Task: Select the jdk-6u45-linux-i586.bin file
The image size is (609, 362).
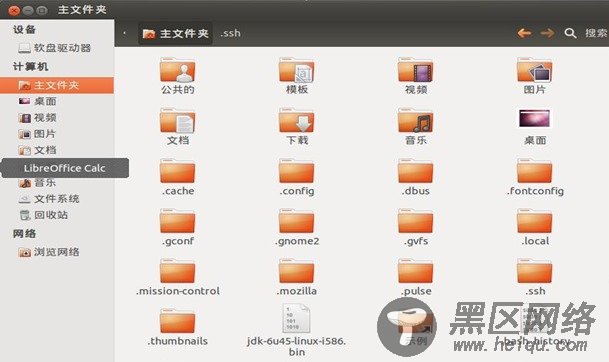Action: click(297, 330)
